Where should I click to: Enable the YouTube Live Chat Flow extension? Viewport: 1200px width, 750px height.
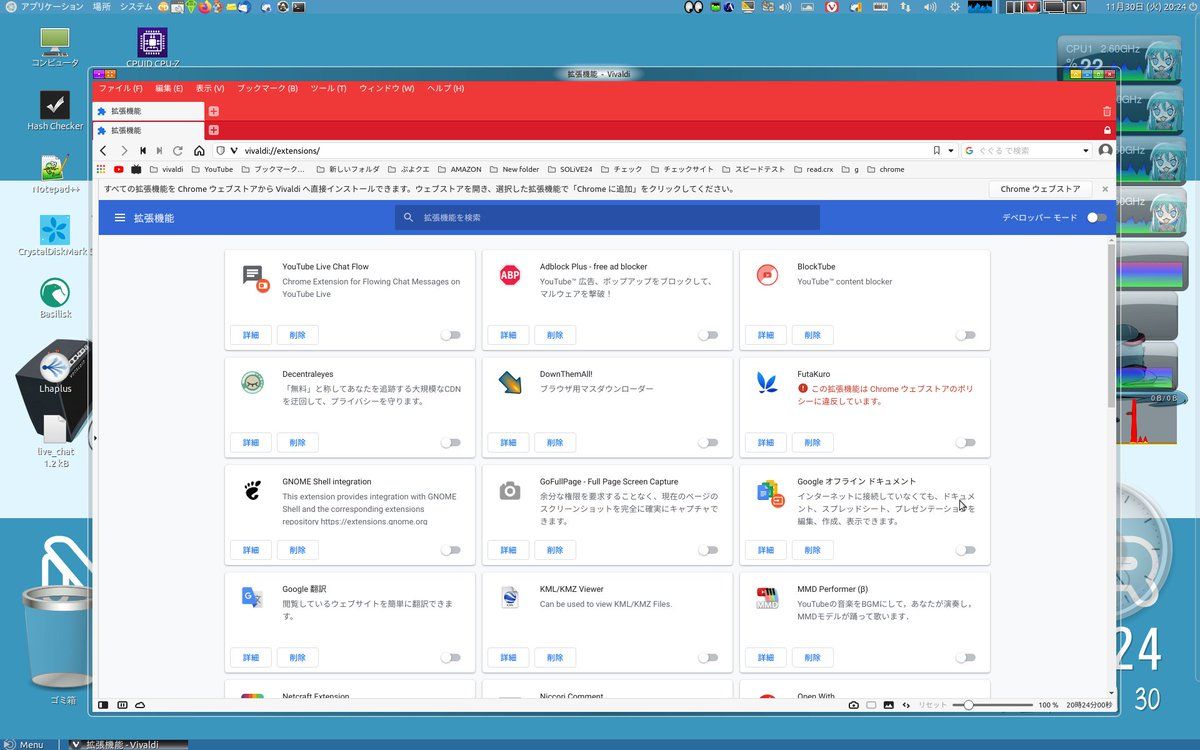coord(451,335)
